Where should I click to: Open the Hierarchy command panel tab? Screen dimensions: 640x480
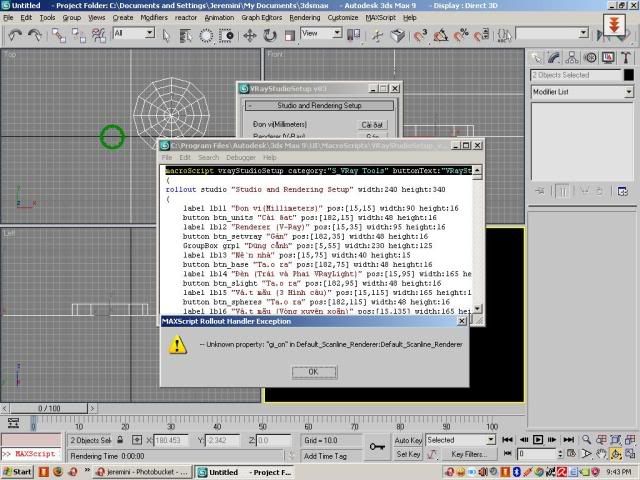click(x=572, y=58)
